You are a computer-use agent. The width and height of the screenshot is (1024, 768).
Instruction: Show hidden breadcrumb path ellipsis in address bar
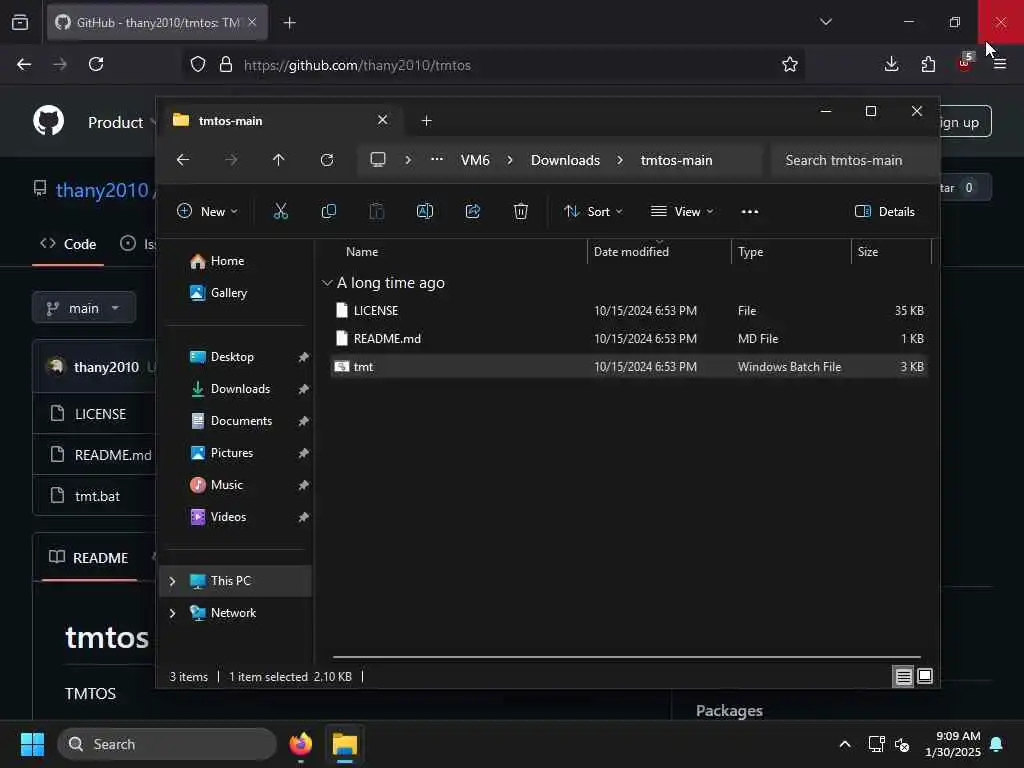[x=437, y=159]
